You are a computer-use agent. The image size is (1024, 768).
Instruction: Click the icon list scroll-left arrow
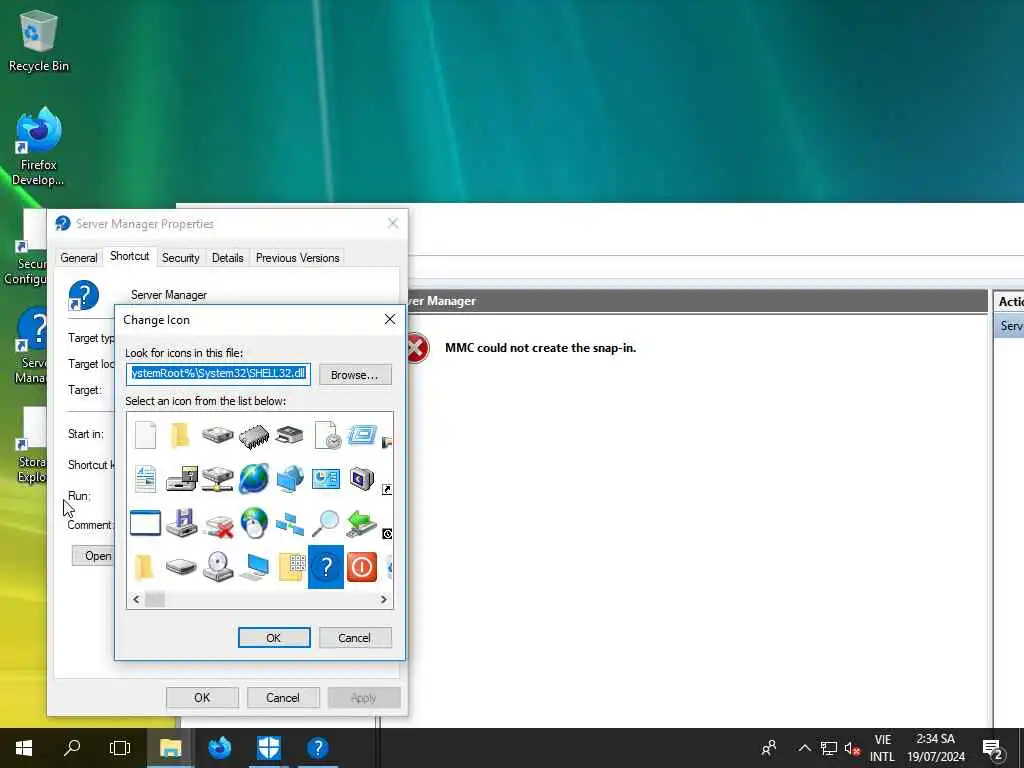[x=136, y=600]
